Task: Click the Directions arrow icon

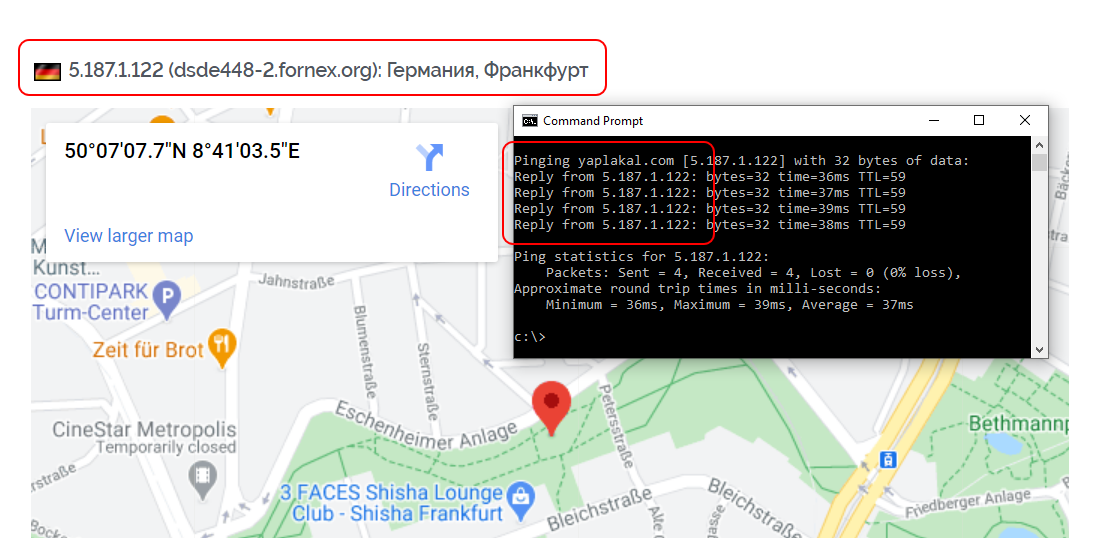Action: [429, 157]
